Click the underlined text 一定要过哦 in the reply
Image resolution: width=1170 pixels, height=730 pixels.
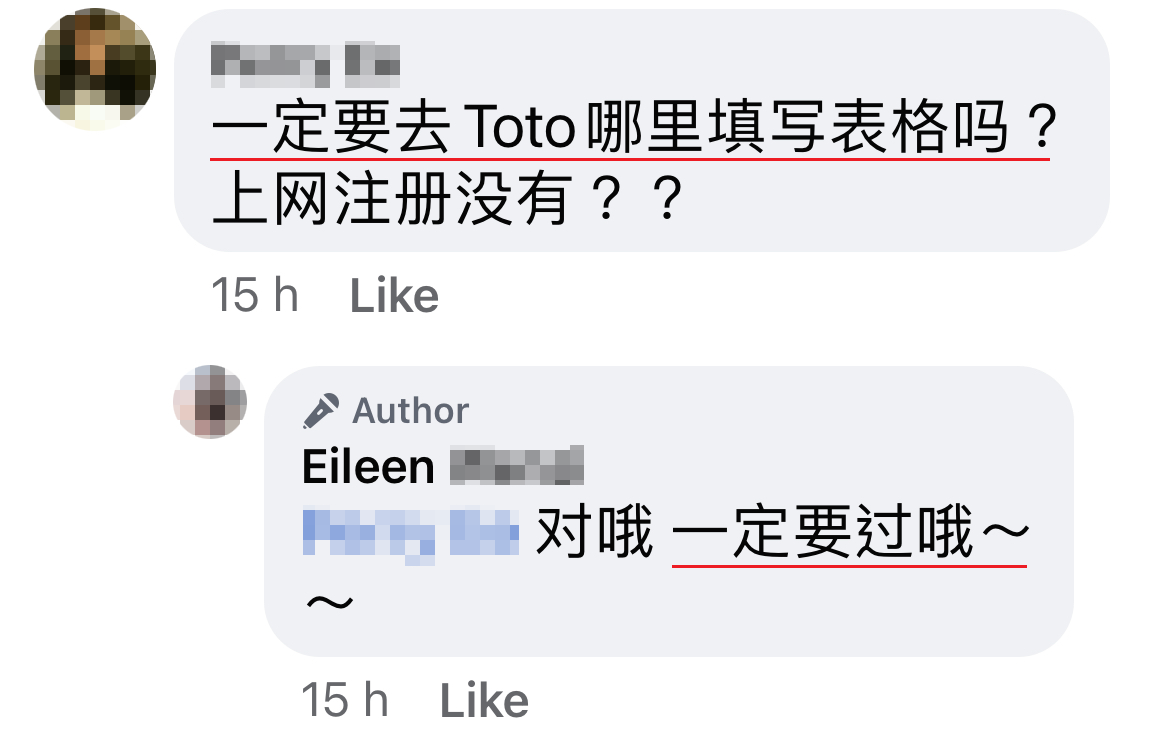824,531
